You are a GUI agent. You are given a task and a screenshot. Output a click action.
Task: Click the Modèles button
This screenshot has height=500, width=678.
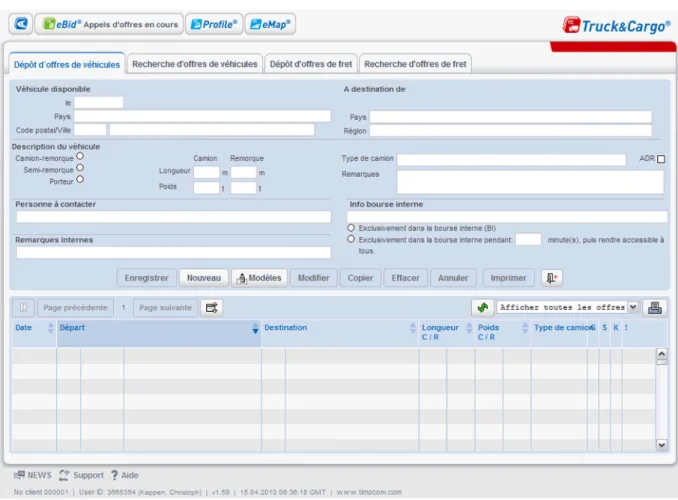coord(259,278)
